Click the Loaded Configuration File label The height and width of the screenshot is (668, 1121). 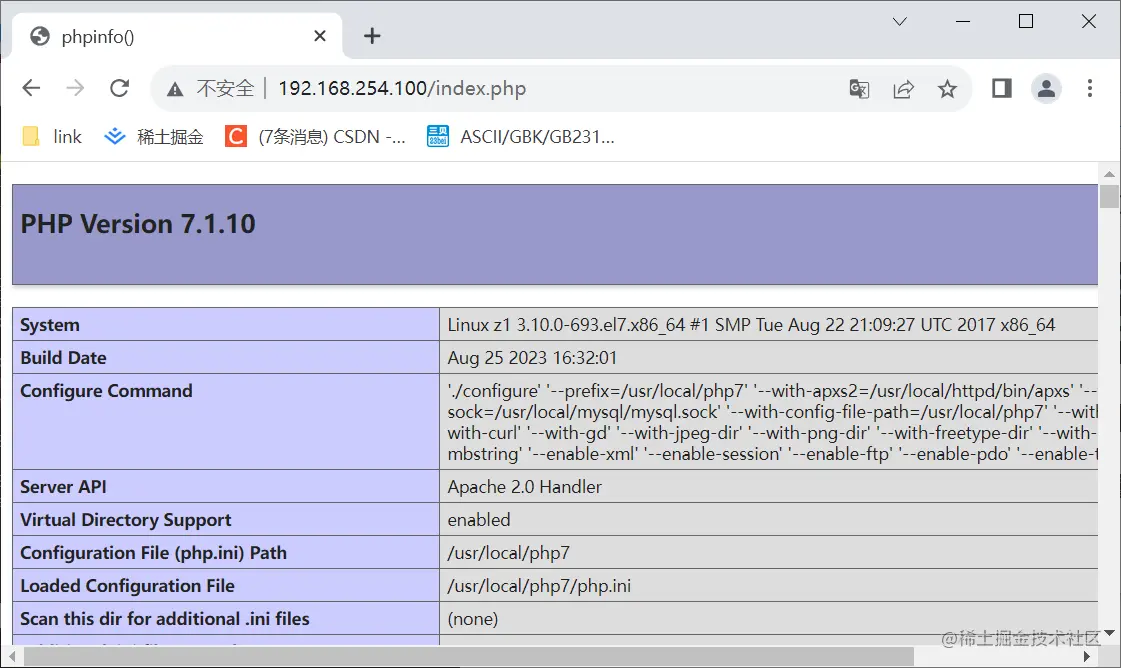127,586
